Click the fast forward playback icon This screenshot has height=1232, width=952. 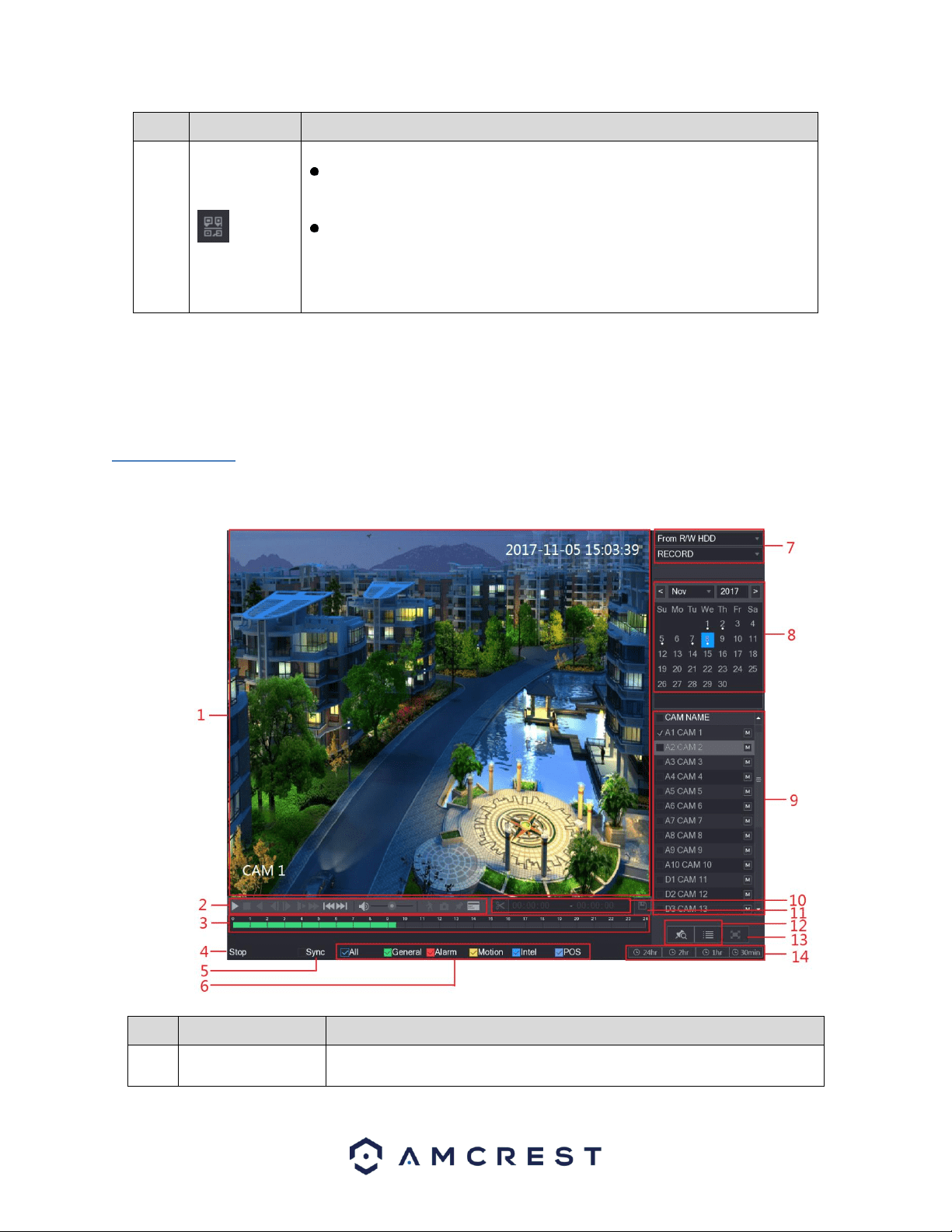pos(313,906)
